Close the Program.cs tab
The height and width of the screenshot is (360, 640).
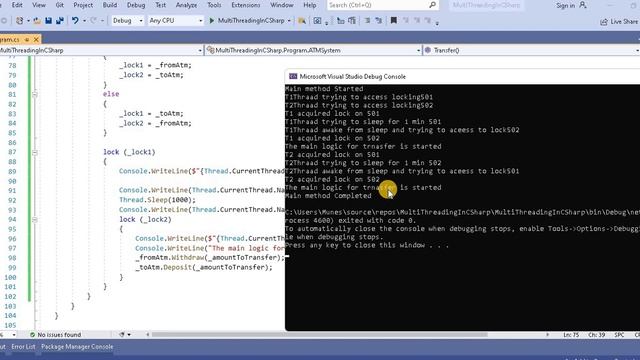tap(36, 39)
